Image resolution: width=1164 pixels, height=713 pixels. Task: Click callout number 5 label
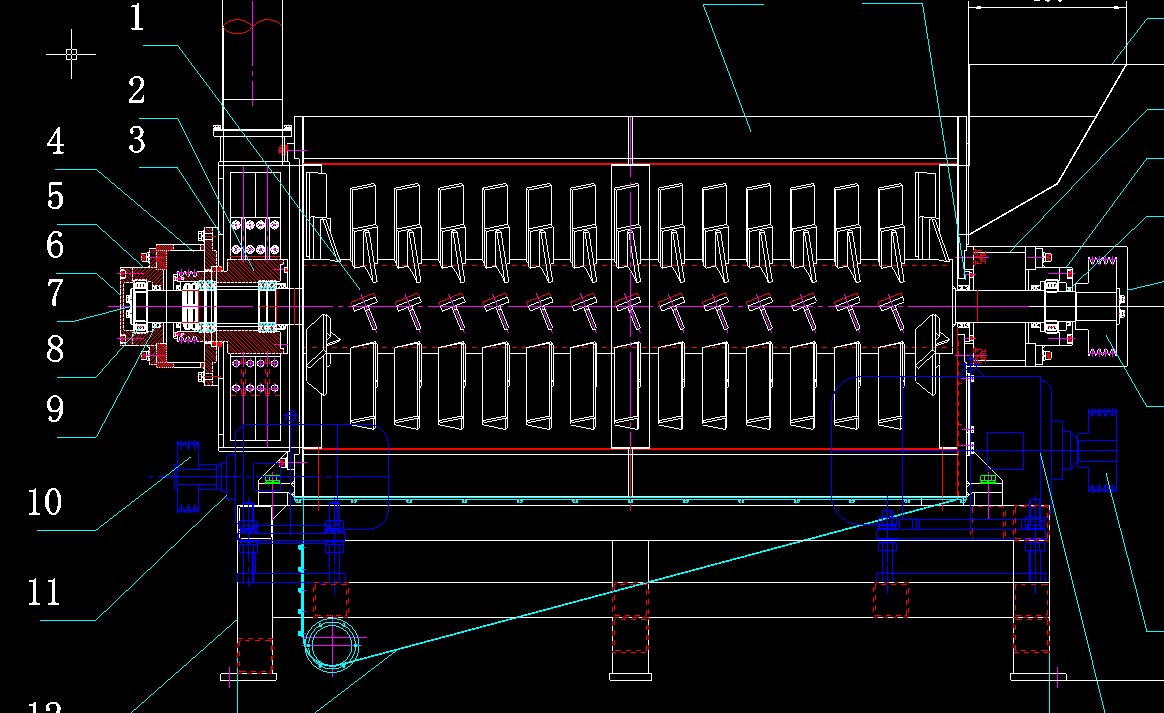tap(55, 195)
